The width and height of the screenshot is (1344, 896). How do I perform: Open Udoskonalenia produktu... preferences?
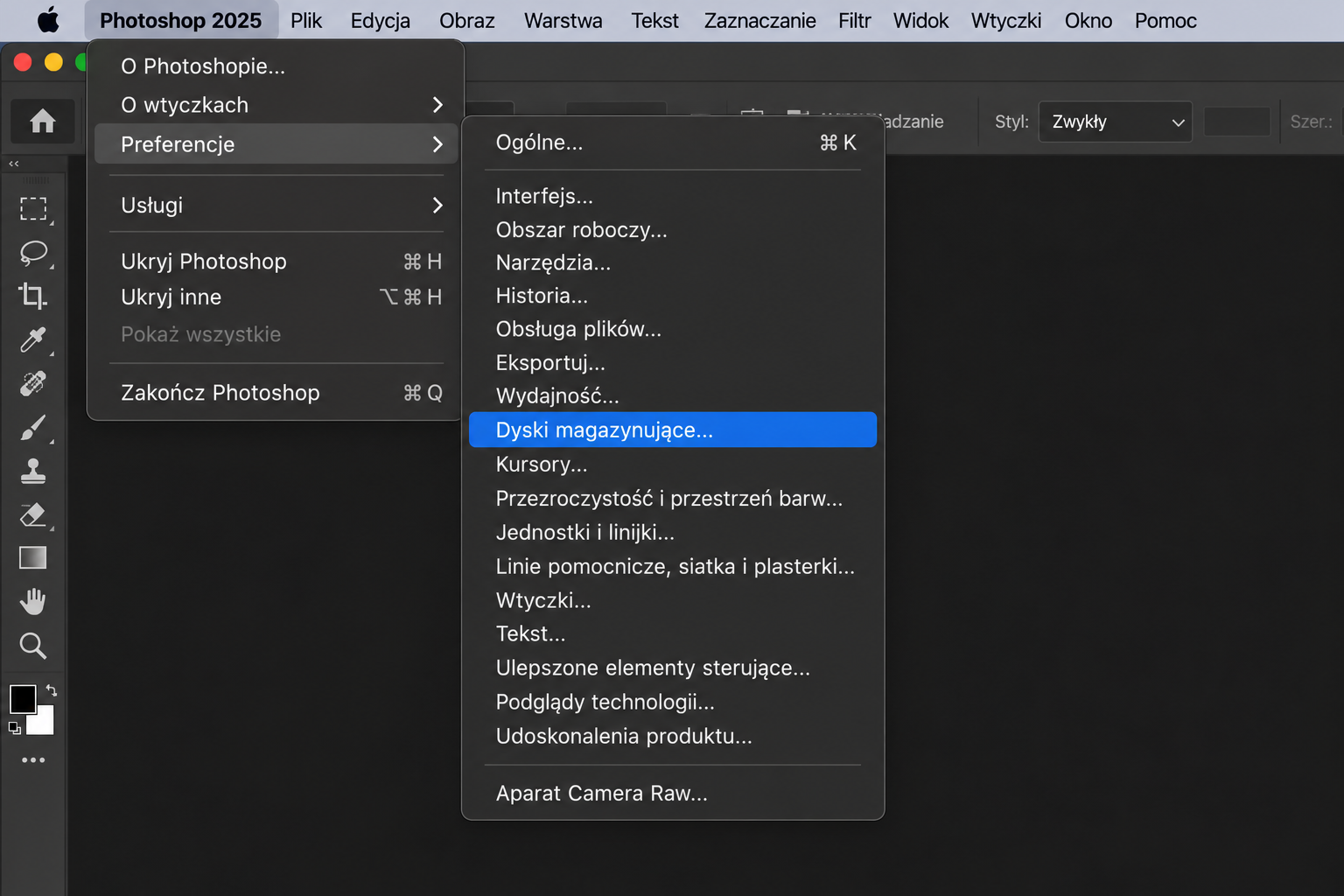(673, 736)
